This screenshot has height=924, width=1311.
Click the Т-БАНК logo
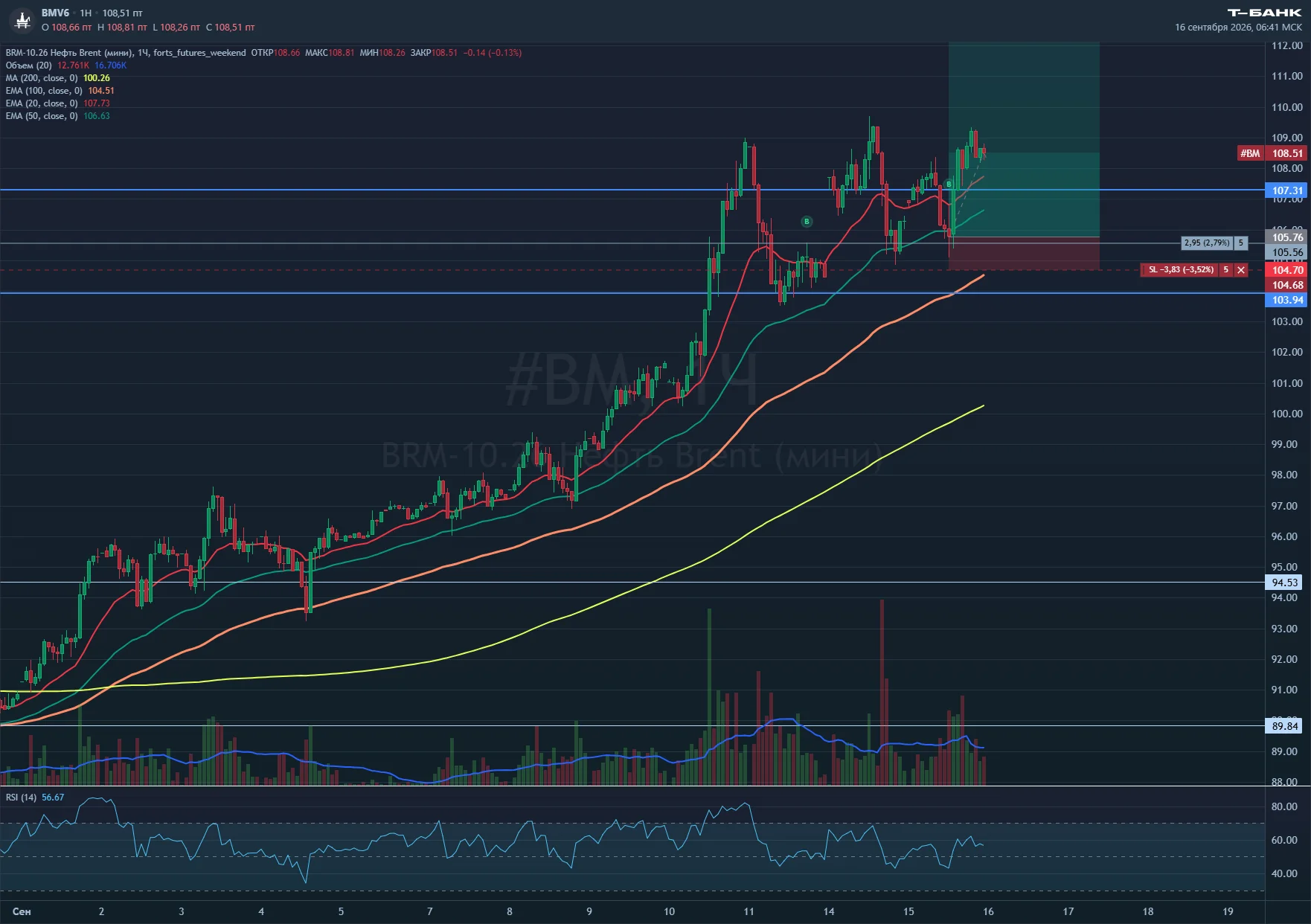[1265, 13]
